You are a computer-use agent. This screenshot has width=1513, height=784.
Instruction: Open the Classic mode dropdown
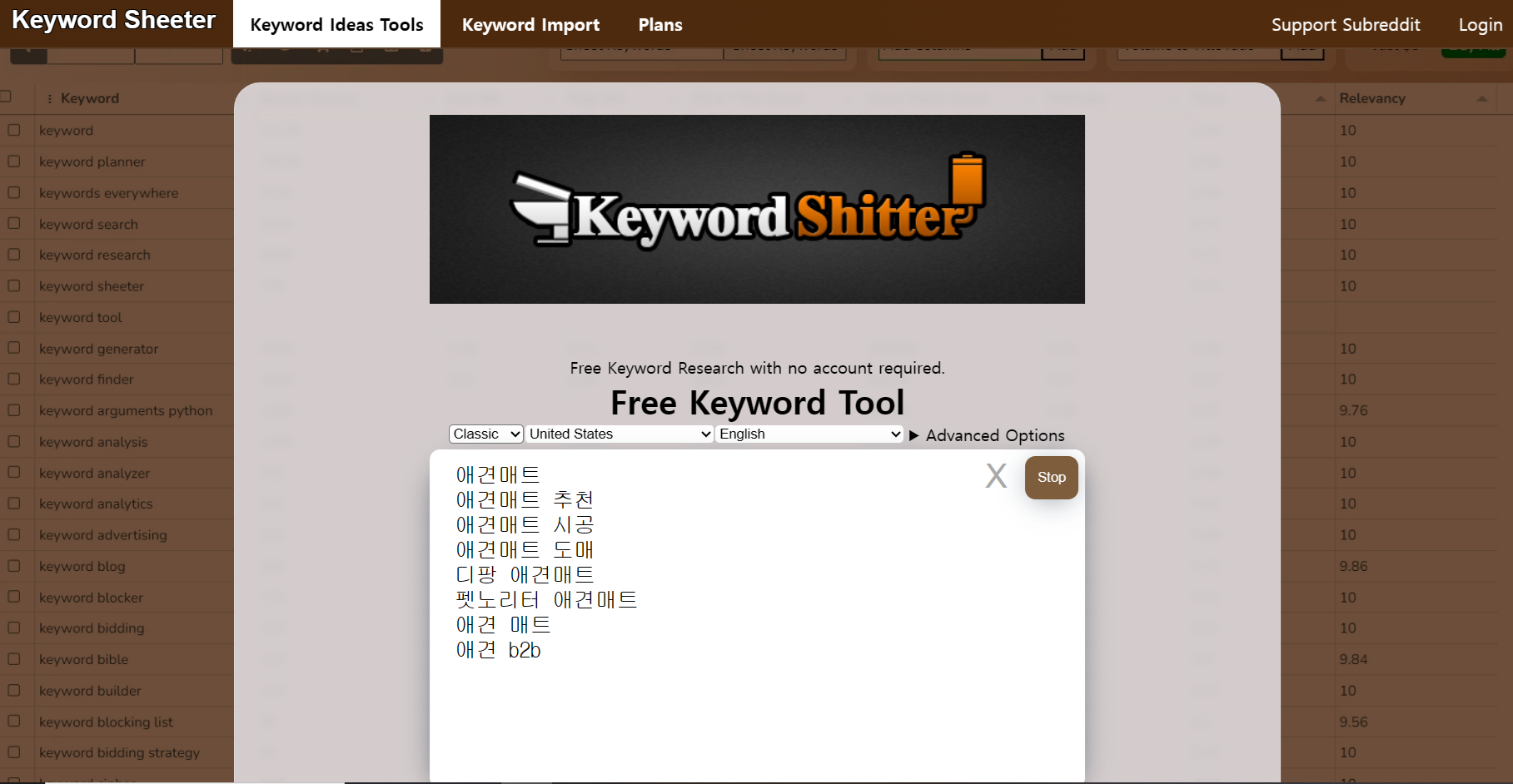(x=485, y=434)
